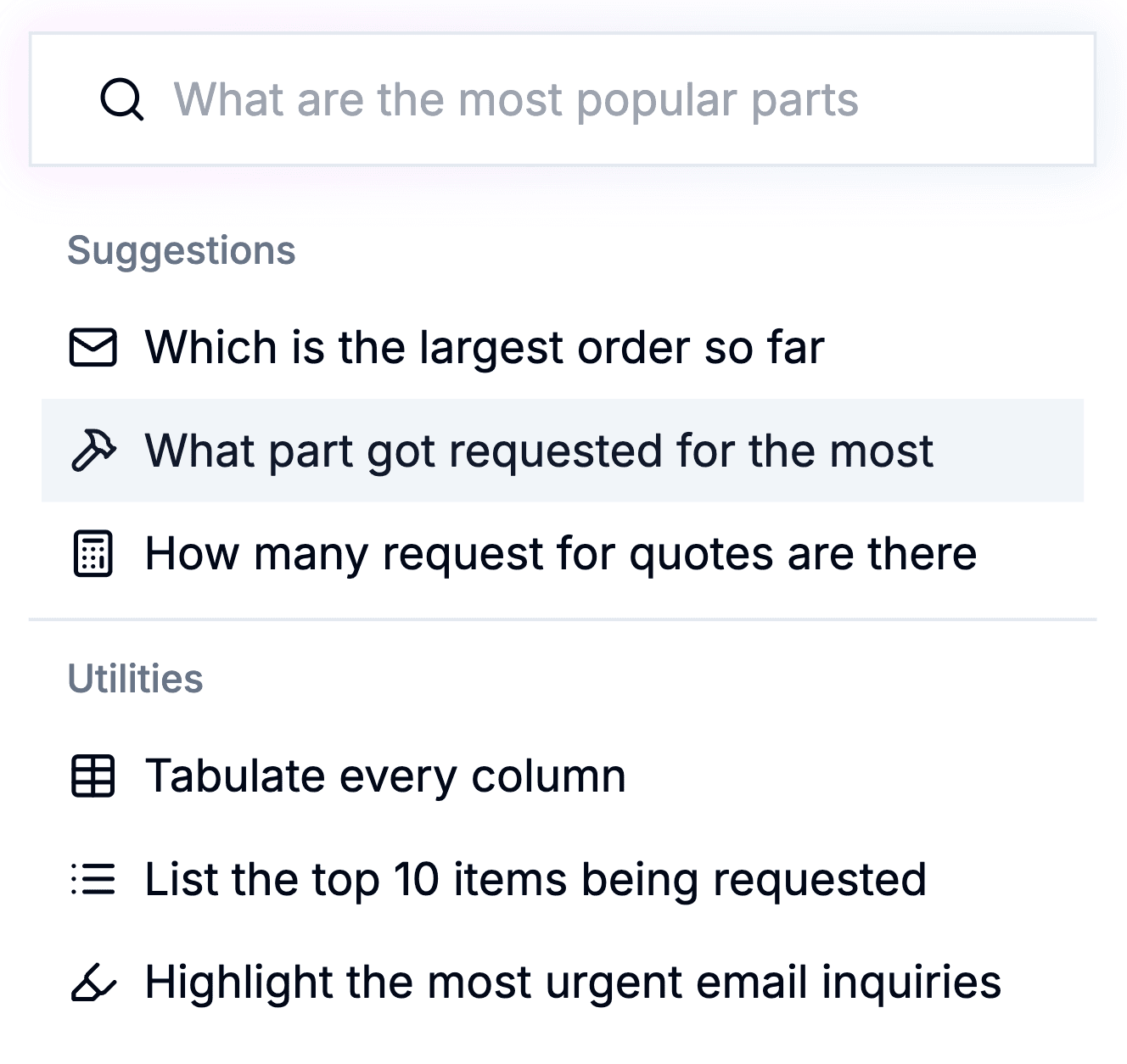Click the placeholder text about popular parts
This screenshot has height=1064, width=1127.
521,99
